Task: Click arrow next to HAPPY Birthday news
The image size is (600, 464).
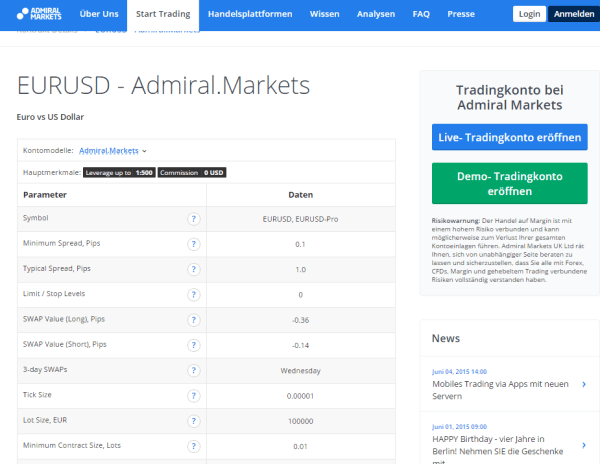Action: tap(584, 445)
